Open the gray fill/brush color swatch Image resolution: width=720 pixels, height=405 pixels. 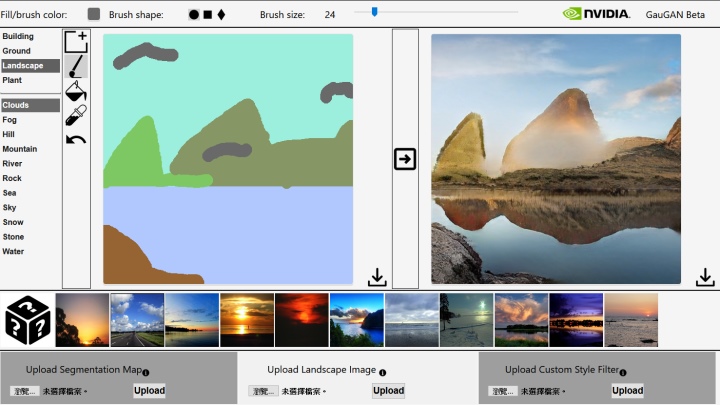pyautogui.click(x=94, y=14)
